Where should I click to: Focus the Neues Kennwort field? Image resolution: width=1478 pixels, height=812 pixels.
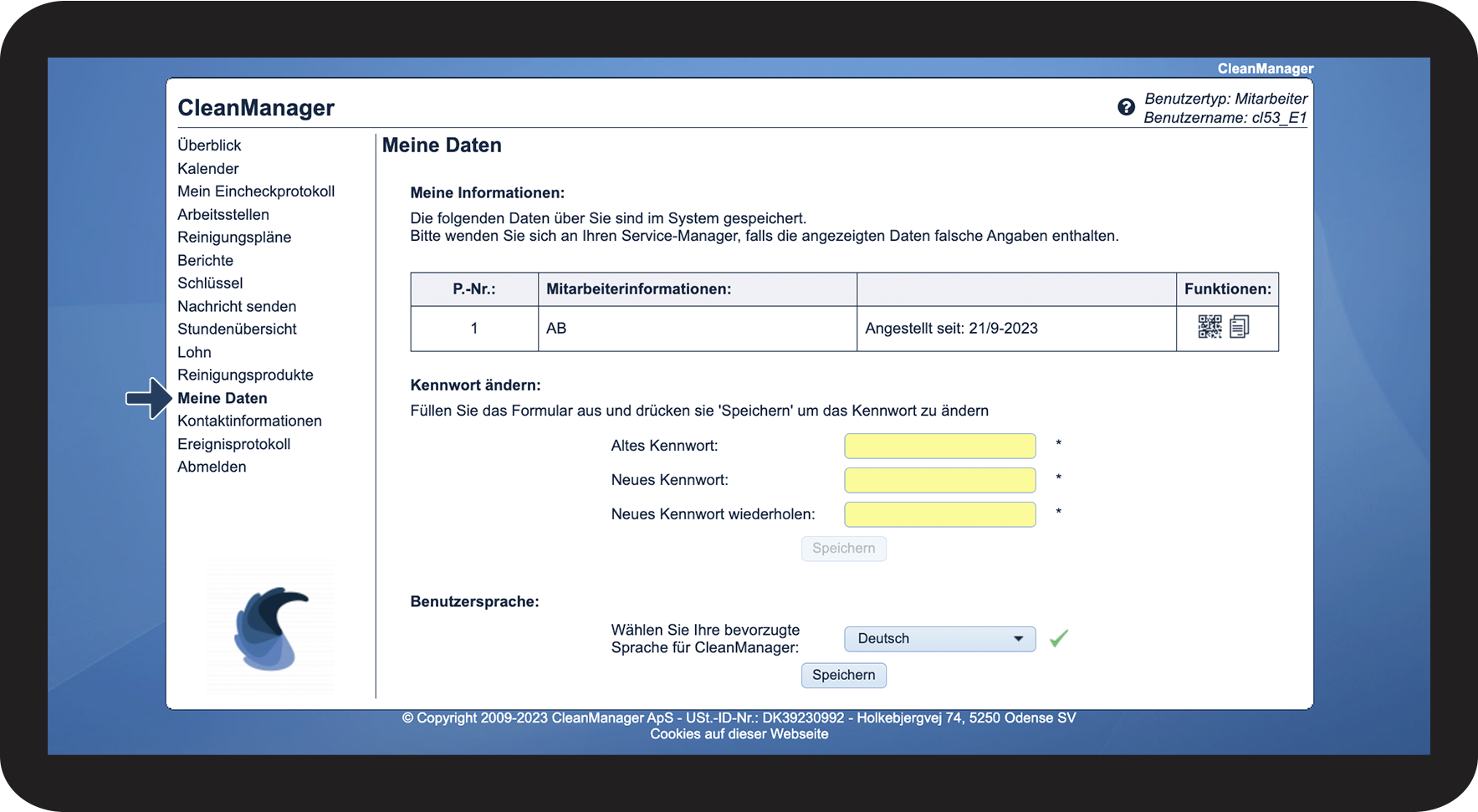click(939, 481)
